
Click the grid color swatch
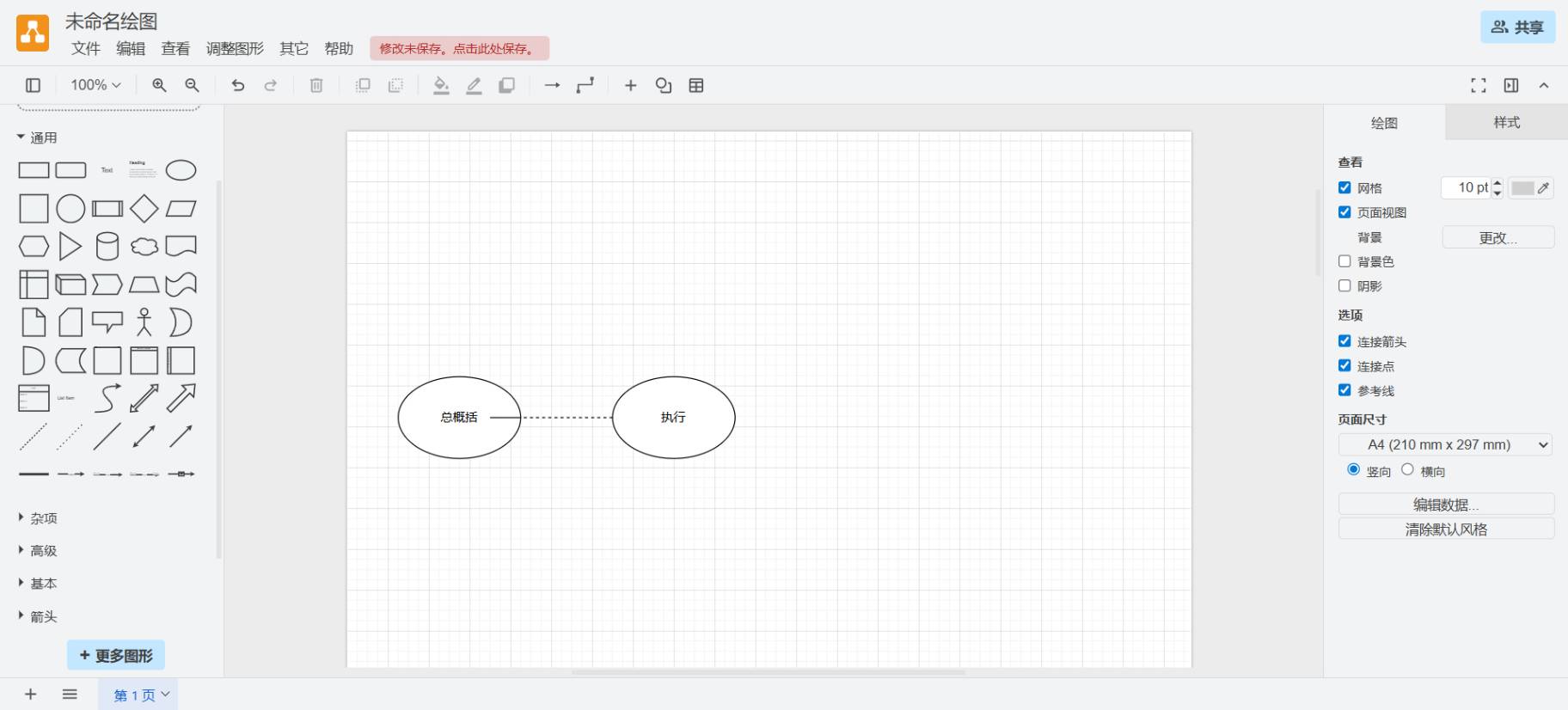pos(1523,188)
